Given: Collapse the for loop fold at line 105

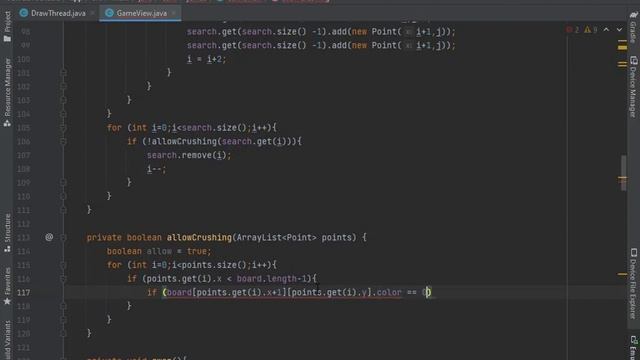Looking at the screenshot, I should click(x=63, y=128).
